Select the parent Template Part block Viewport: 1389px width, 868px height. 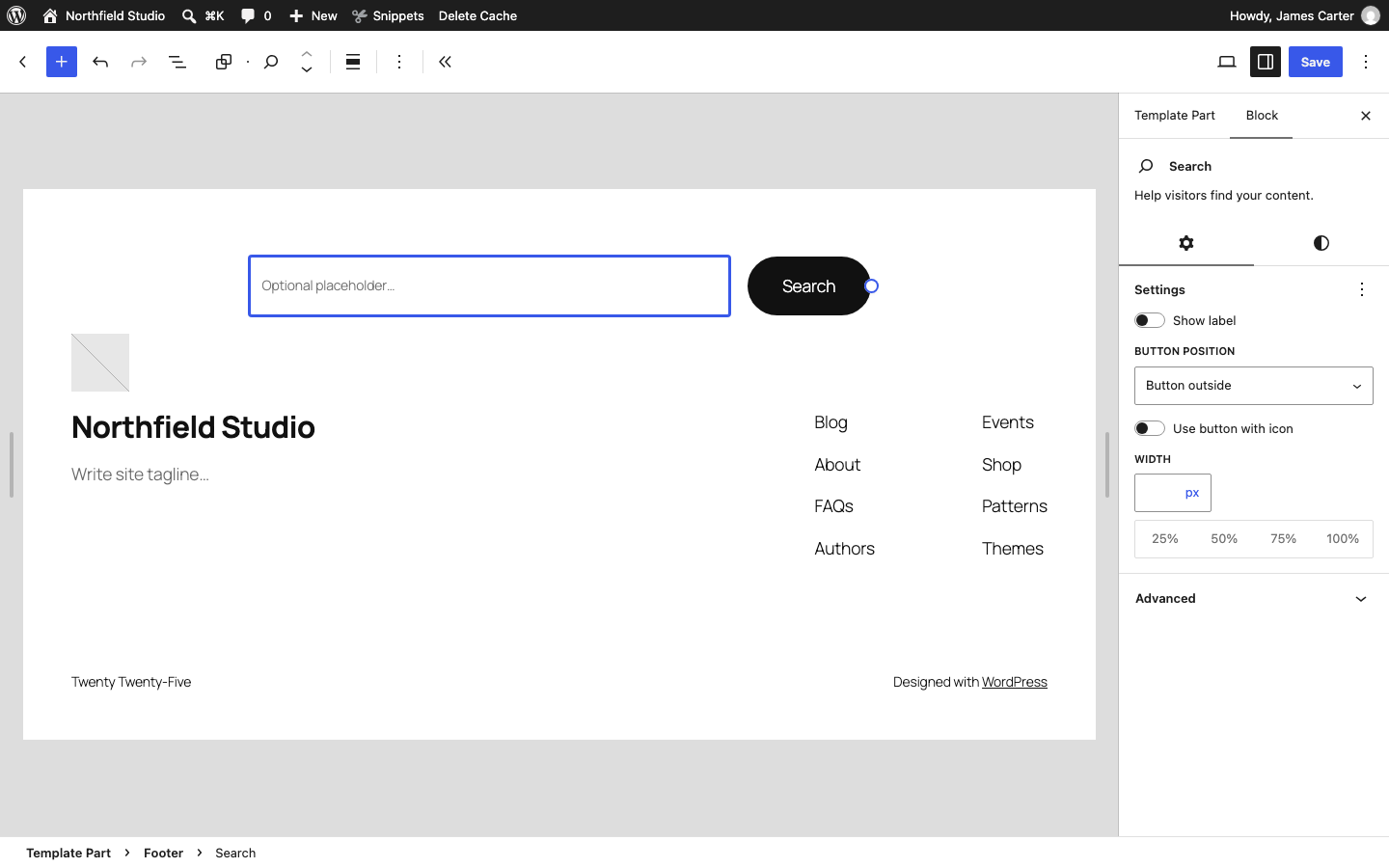pyautogui.click(x=224, y=62)
